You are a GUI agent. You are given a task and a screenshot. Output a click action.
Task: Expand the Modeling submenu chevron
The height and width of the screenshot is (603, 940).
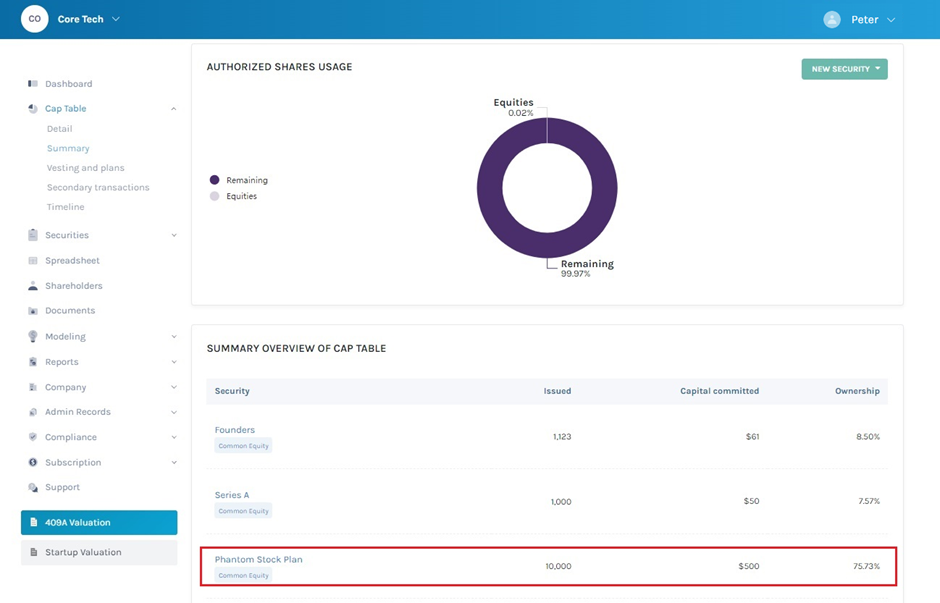[x=174, y=336]
